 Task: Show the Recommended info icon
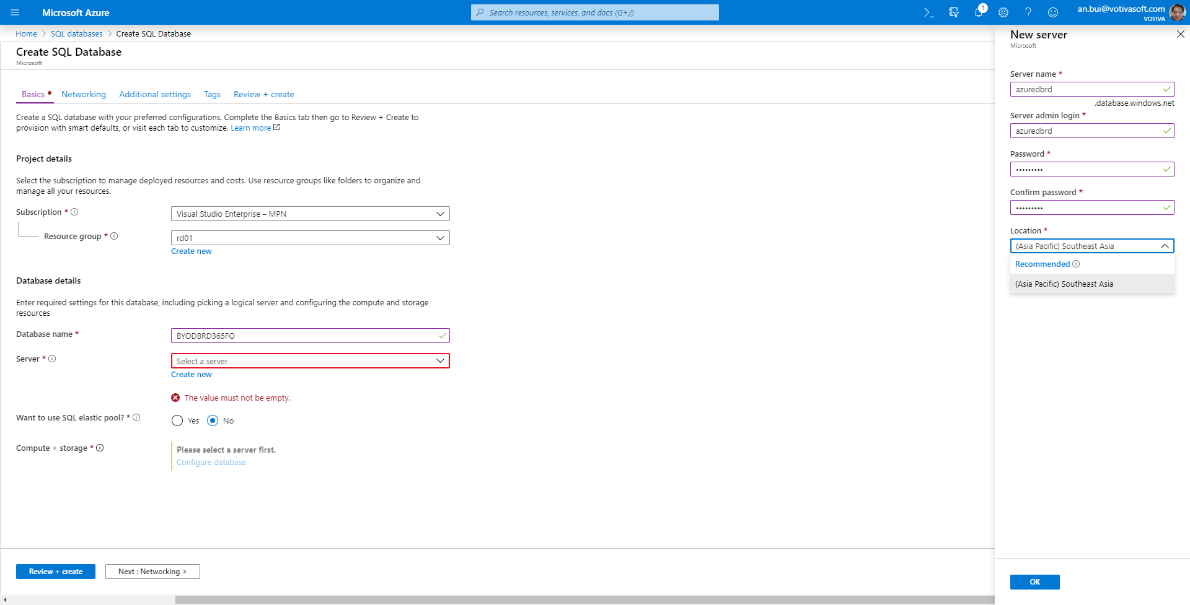click(x=1076, y=264)
